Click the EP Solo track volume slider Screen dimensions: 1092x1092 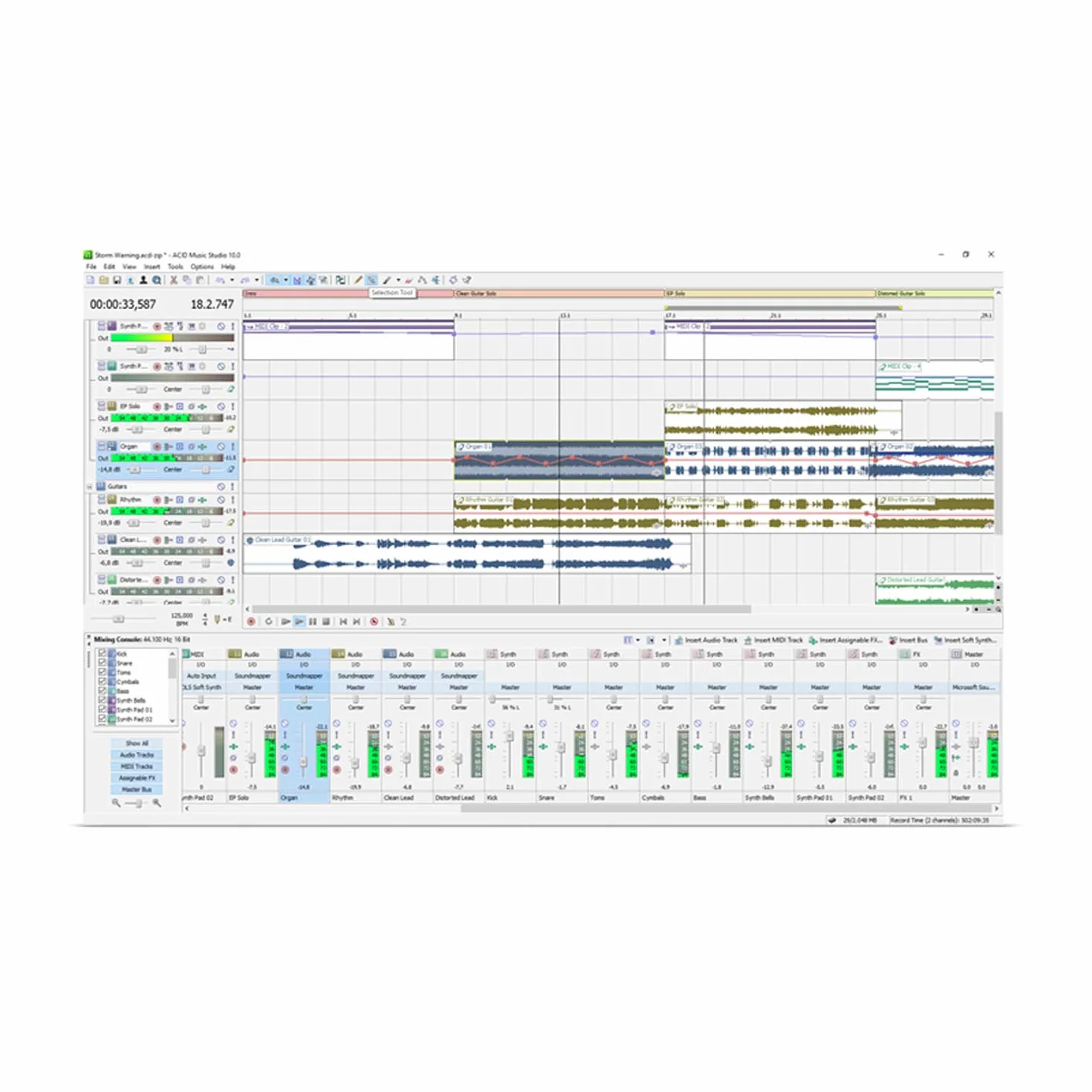[x=138, y=429]
